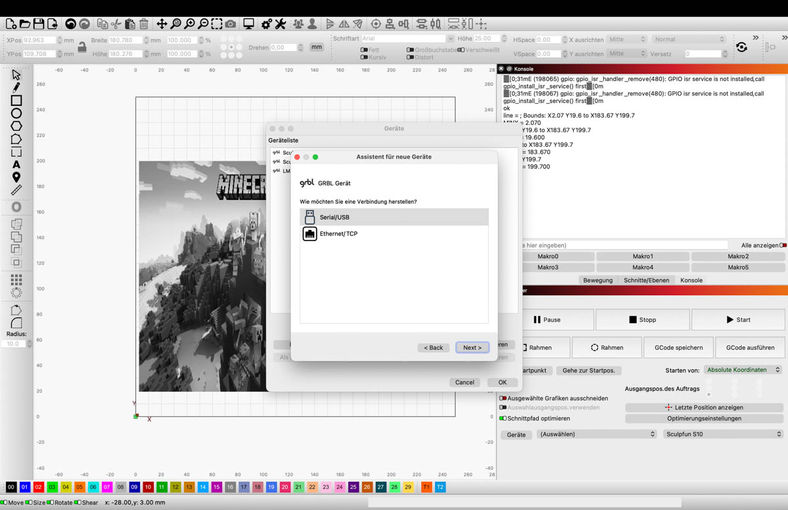Select the Position Laser pin tool

coord(16,177)
